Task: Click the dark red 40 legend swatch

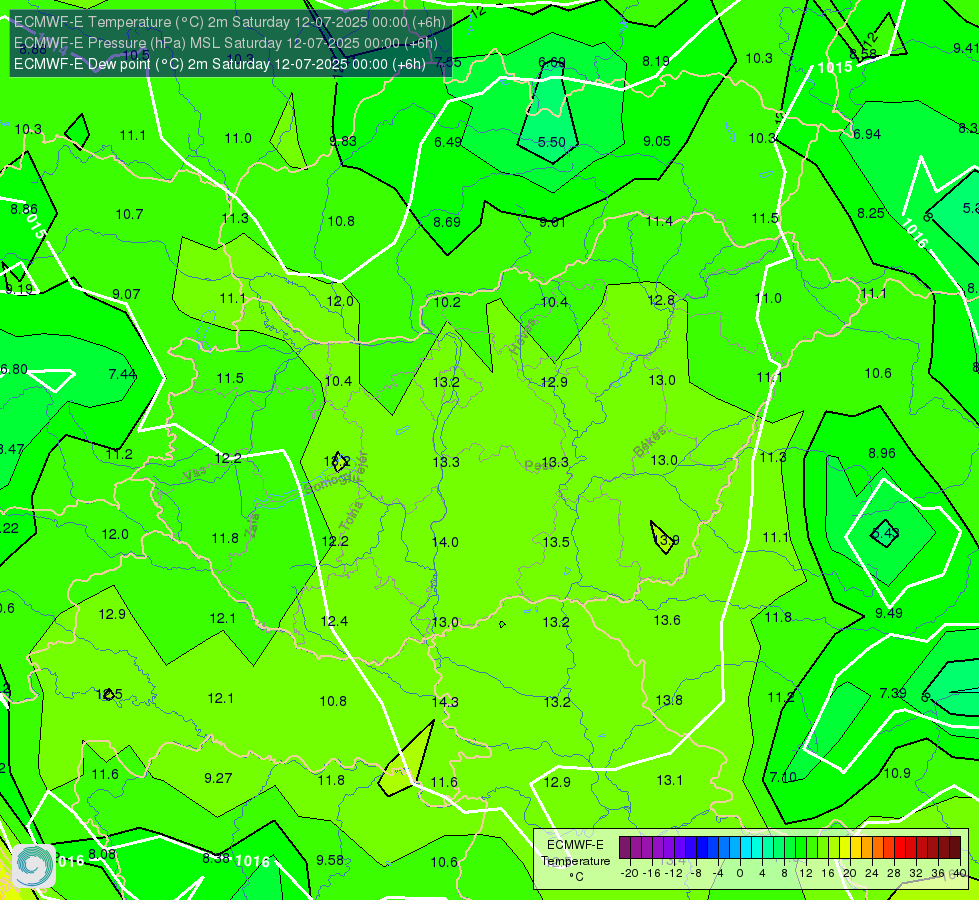Action: [955, 848]
